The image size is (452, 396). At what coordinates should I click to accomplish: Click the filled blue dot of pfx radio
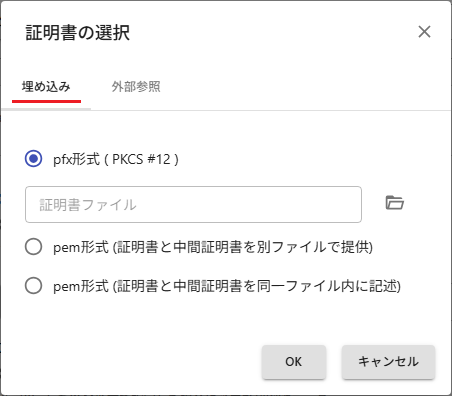coord(33,159)
